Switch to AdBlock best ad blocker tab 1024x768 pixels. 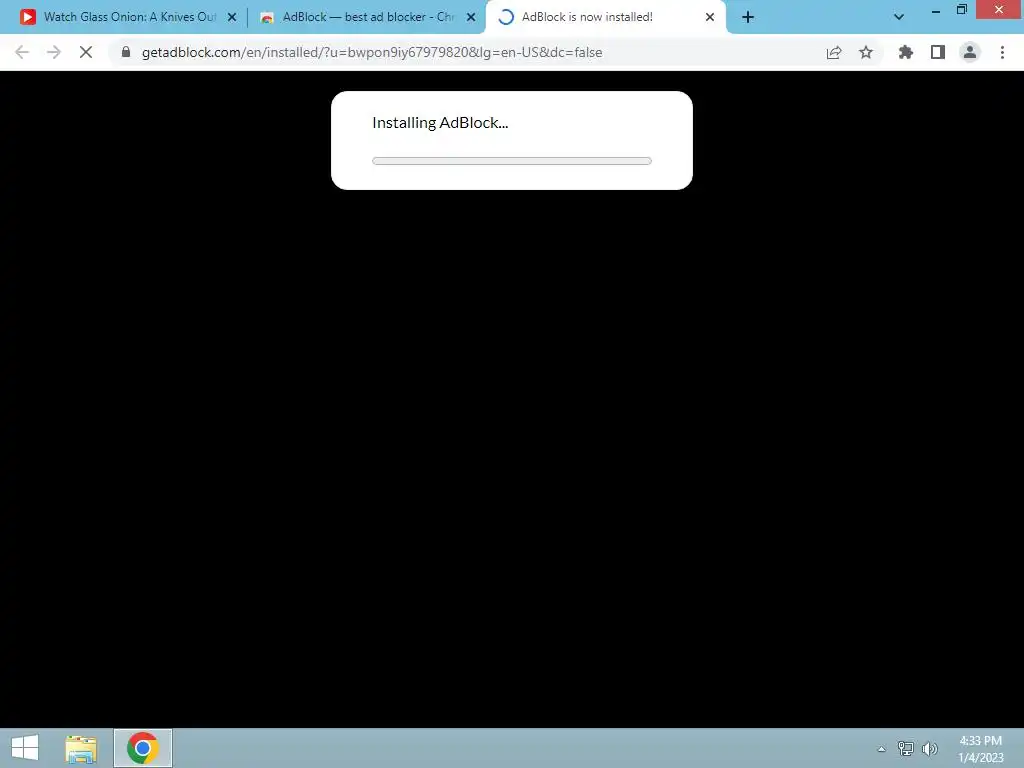pos(366,17)
